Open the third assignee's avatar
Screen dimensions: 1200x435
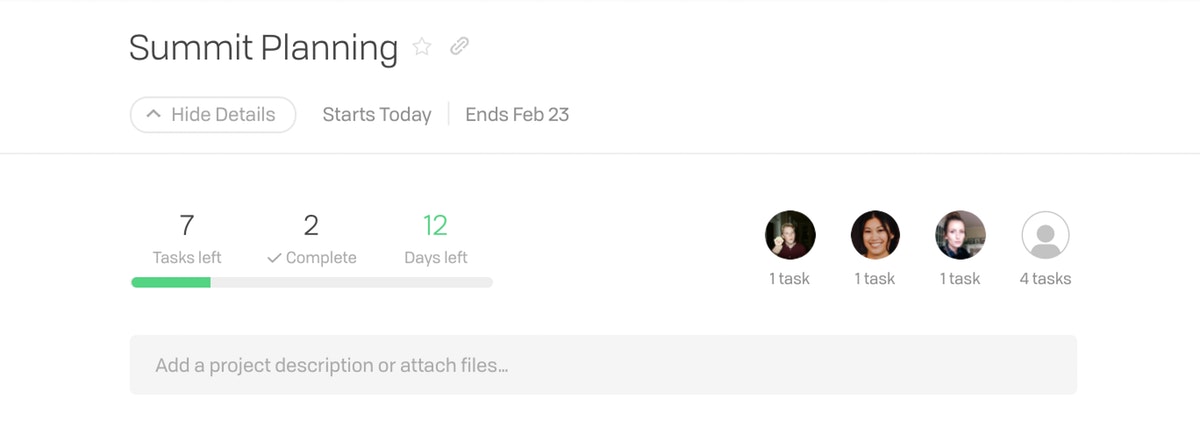tap(960, 235)
